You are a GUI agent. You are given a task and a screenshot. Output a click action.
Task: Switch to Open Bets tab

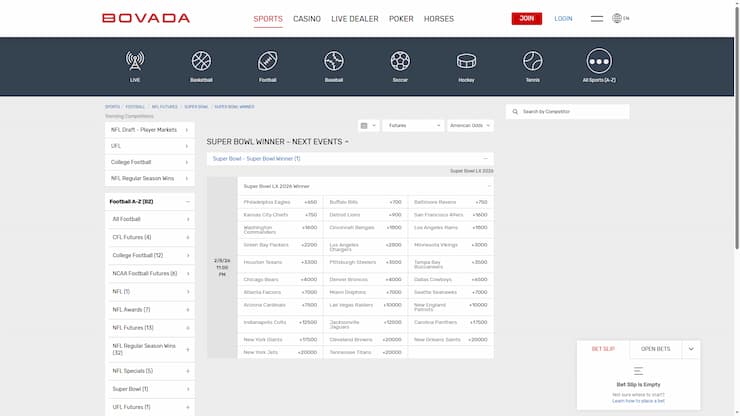pyautogui.click(x=656, y=349)
